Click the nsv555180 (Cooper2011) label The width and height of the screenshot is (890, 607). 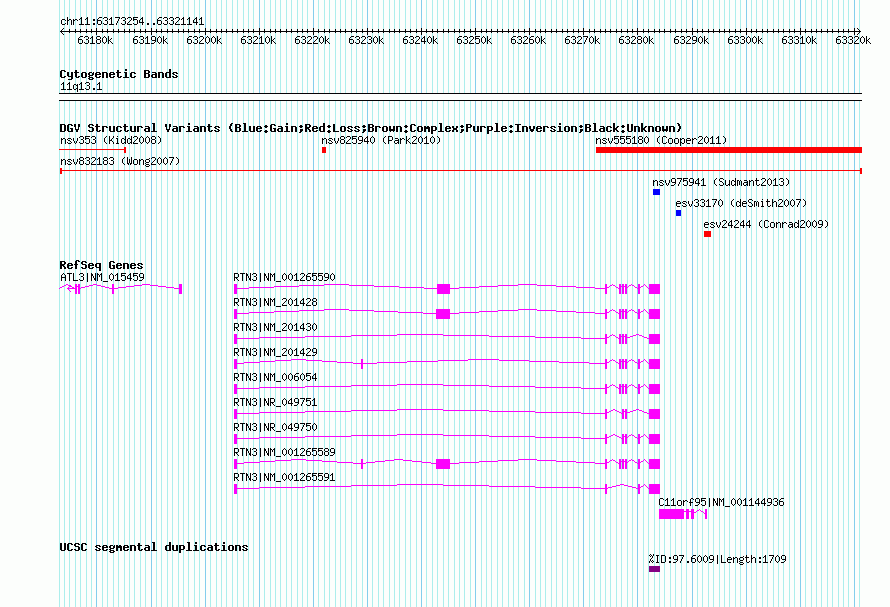point(661,140)
